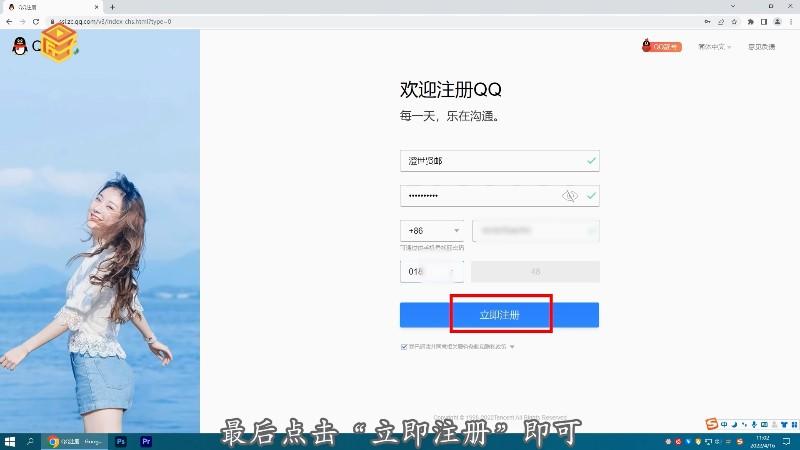
Task: Open the Windows notification center
Action: pyautogui.click(x=787, y=442)
